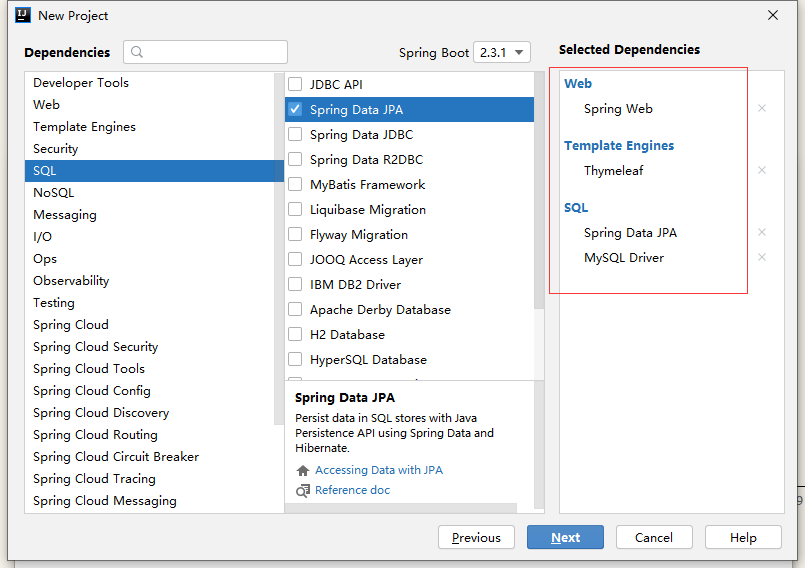Remove Spring Web from selected dependencies
Viewport: 805px width, 568px height.
coord(762,108)
